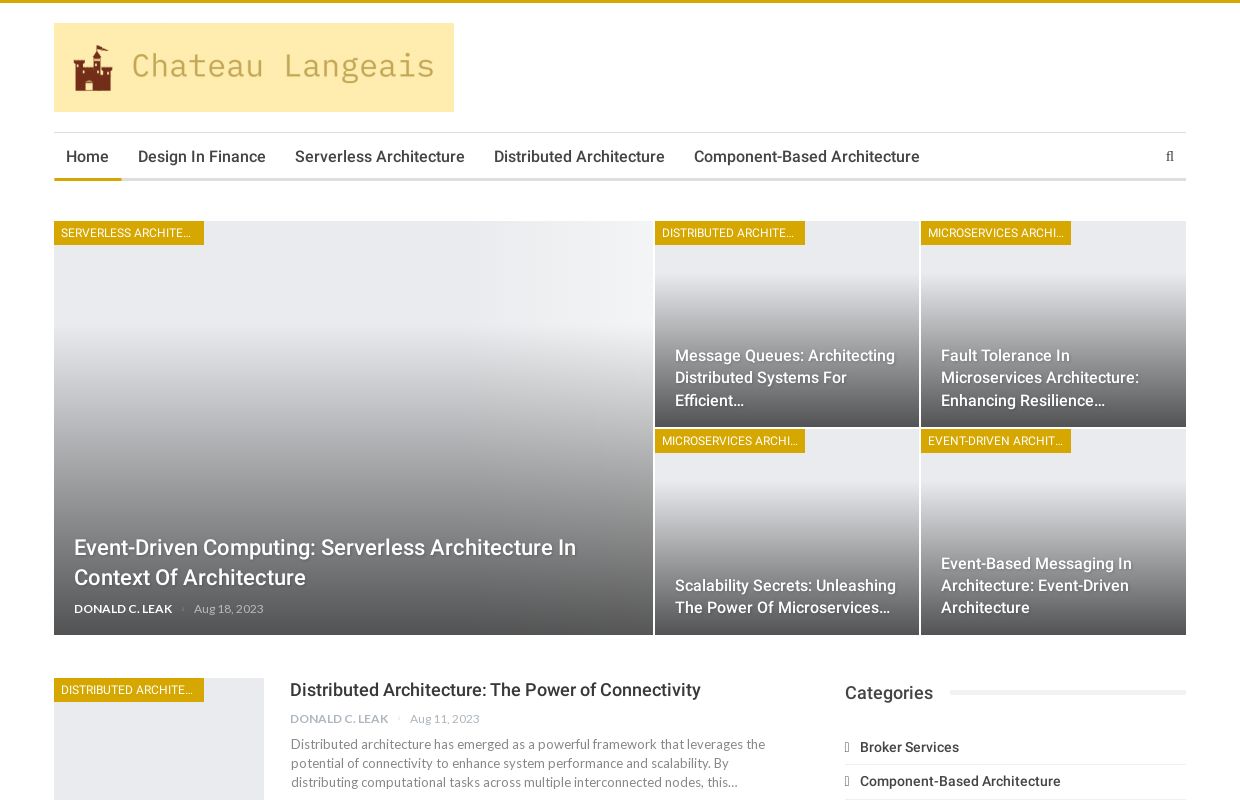
Task: Click the Distributed architecture post excerpt text
Action: tap(528, 763)
